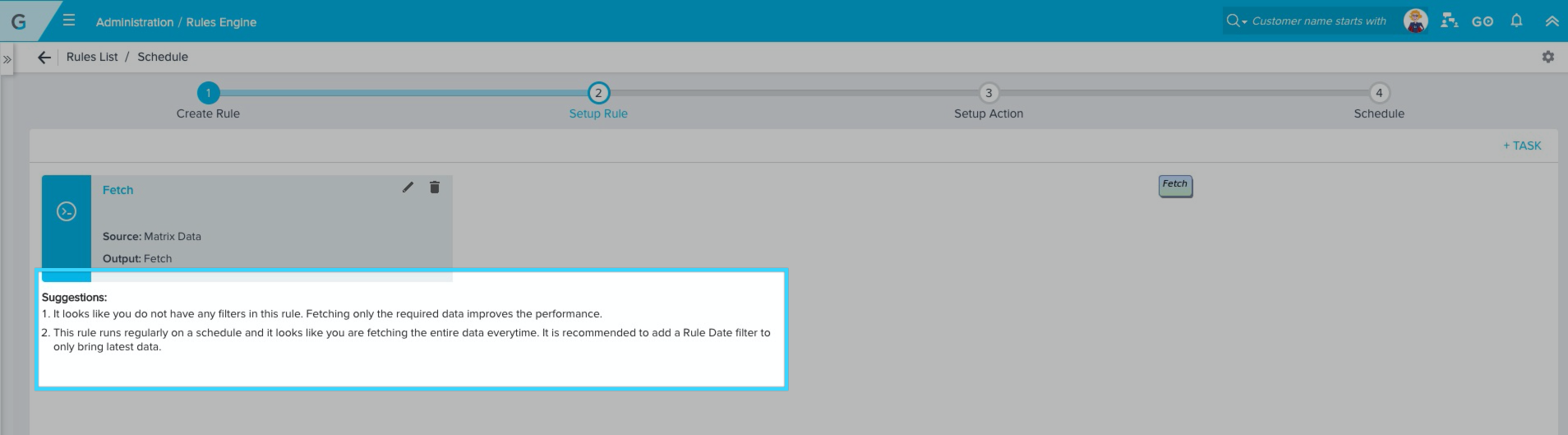Click the Gainsight G logo

point(18,21)
